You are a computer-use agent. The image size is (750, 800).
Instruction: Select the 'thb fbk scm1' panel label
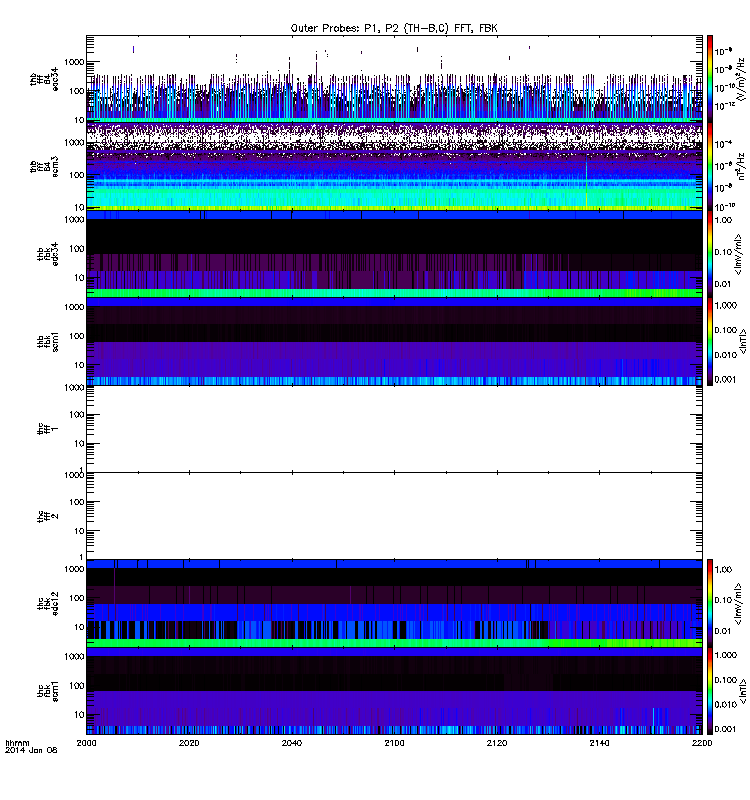pos(48,341)
